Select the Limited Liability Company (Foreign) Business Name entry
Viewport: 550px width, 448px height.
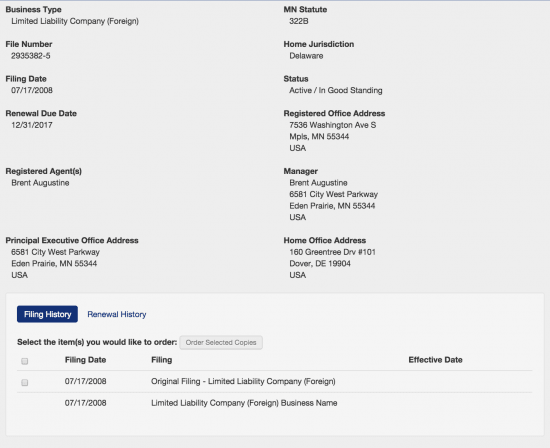click(244, 403)
